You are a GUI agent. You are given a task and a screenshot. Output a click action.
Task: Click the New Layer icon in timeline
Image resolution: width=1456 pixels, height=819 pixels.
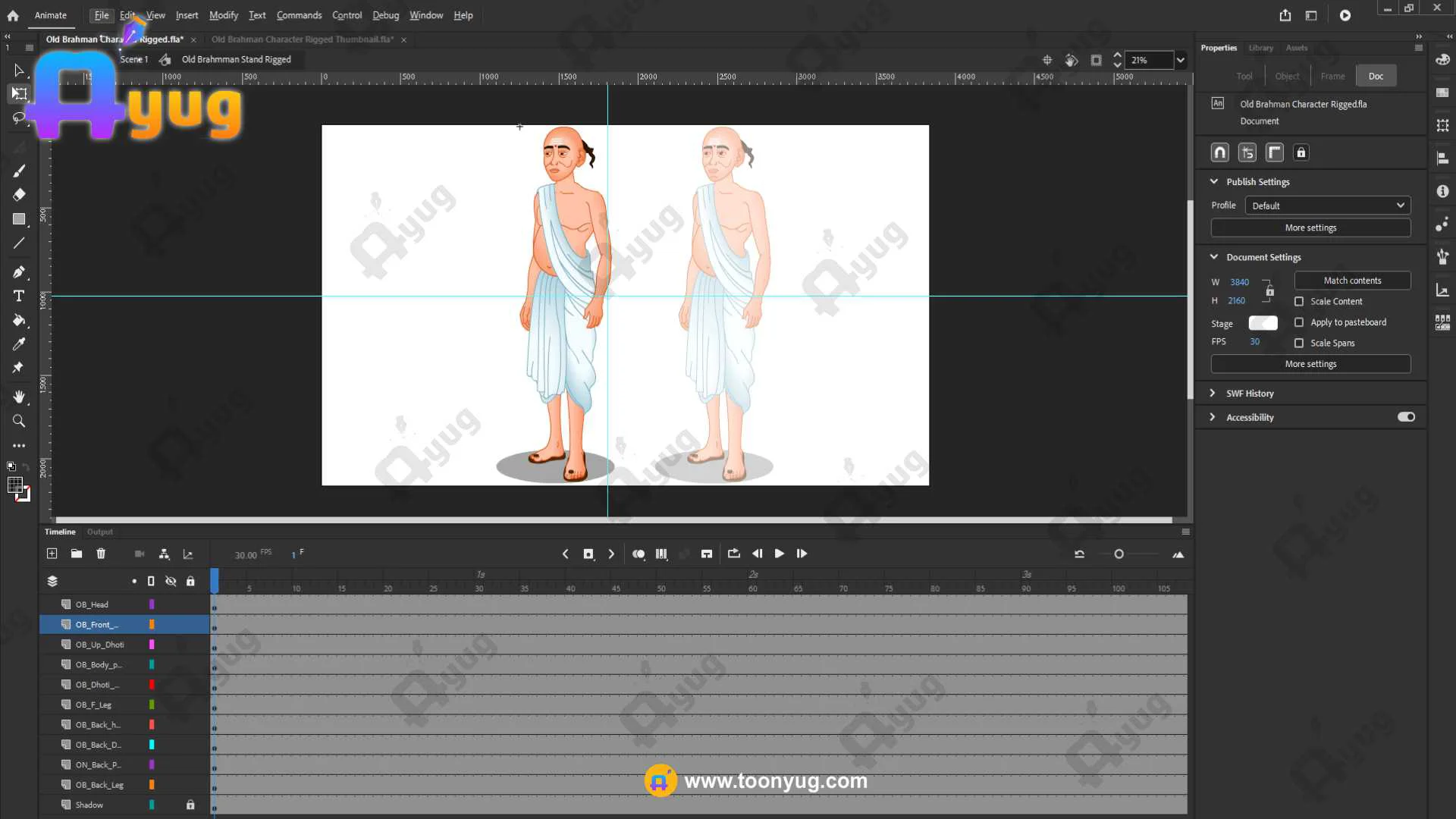coord(52,554)
